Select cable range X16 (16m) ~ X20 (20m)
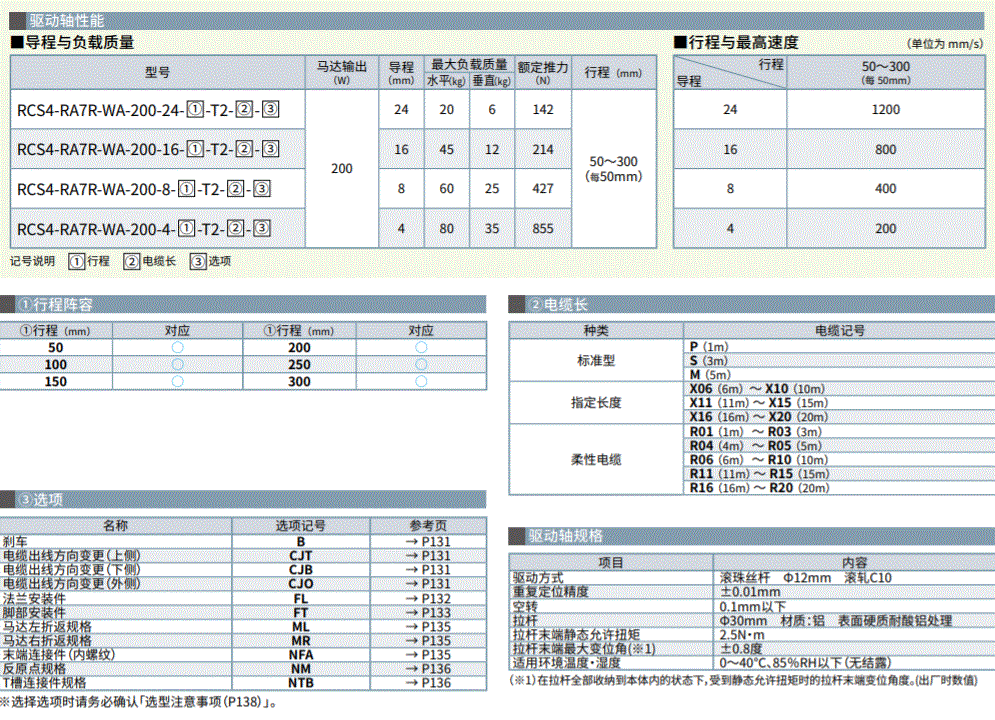 759,417
